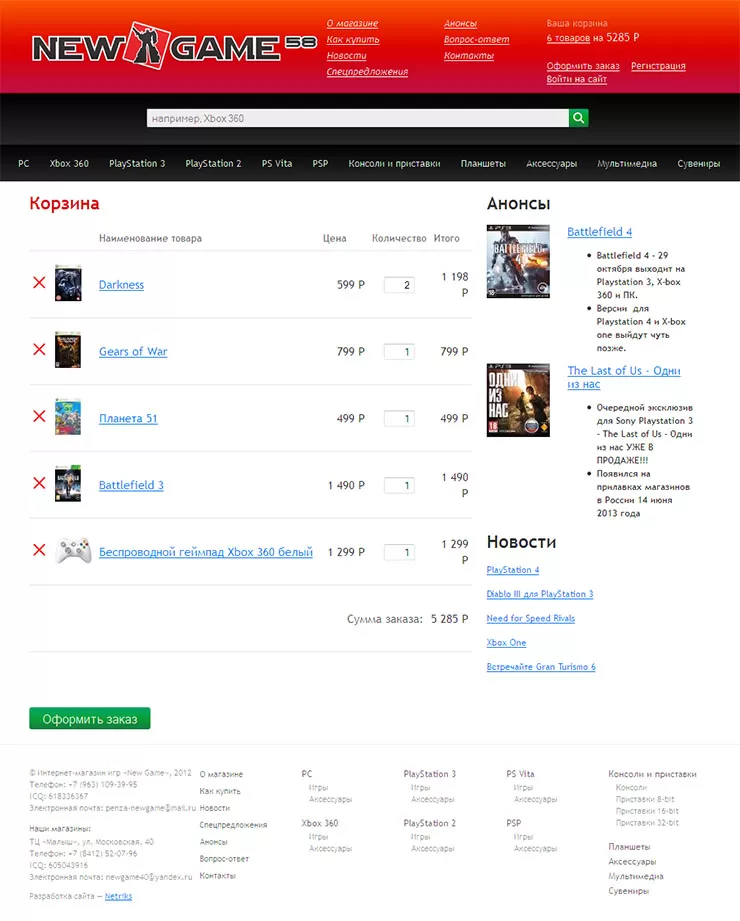
Task: Open the Xbox 360 category
Action: pos(69,163)
